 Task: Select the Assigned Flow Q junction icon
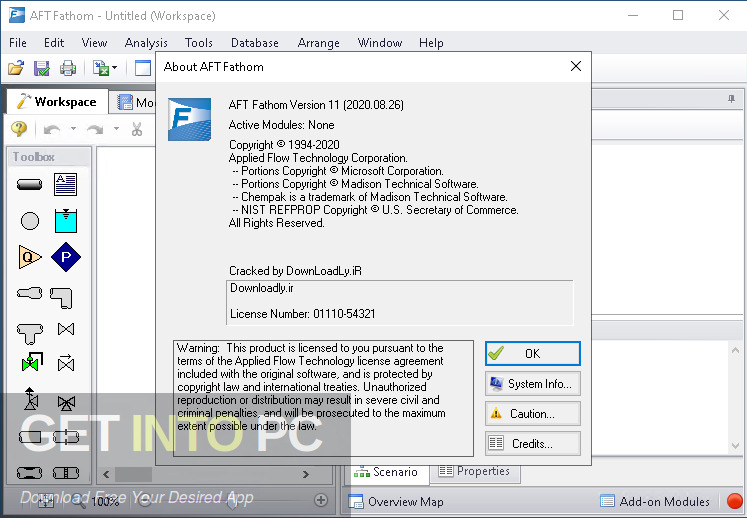[x=30, y=257]
